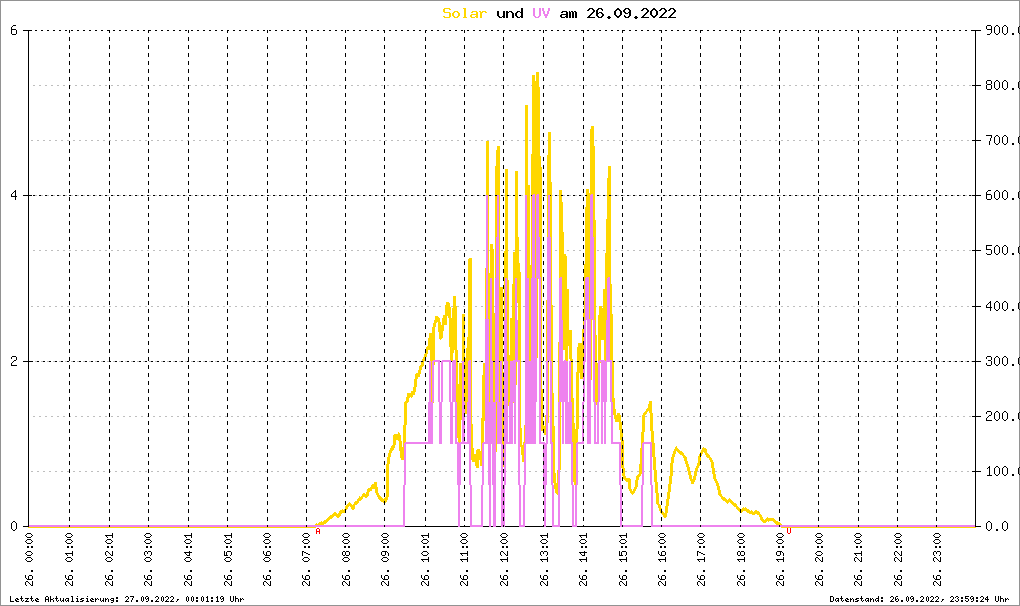Screen dimensions: 1020x606
Task: Click the left axis label "4"
Action: [x=14, y=195]
